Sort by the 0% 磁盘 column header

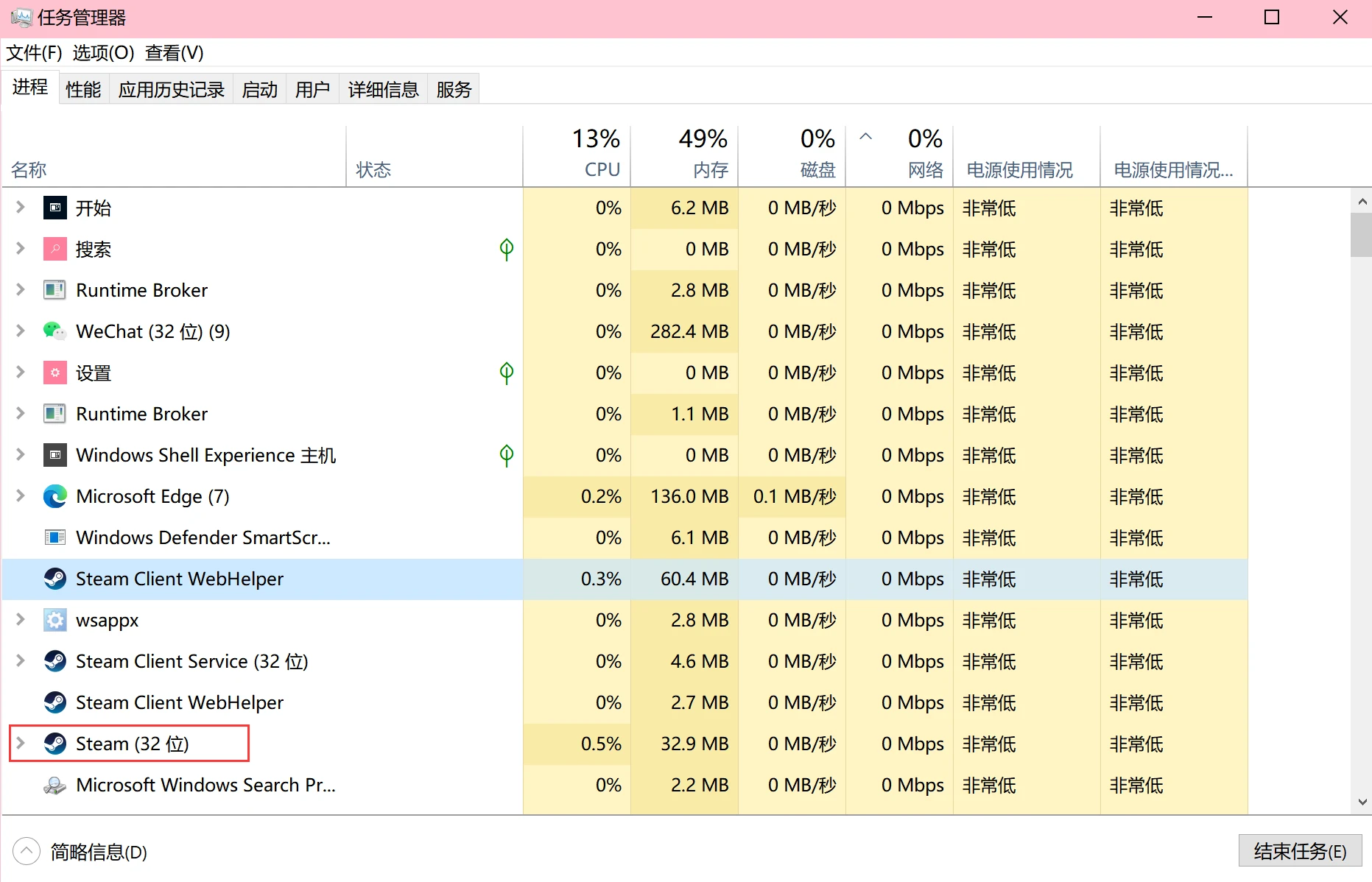[792, 156]
